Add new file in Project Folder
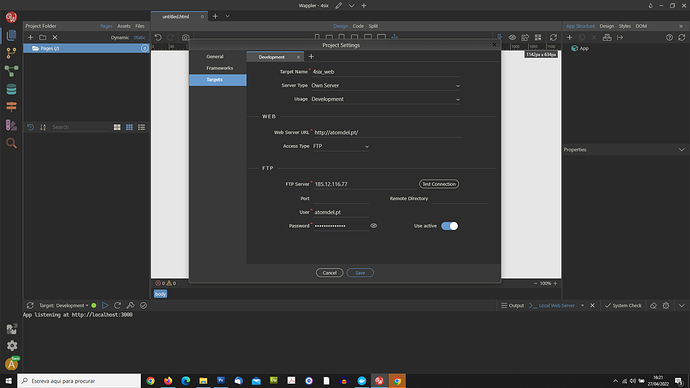This screenshot has height=388, width=690. click(30, 37)
